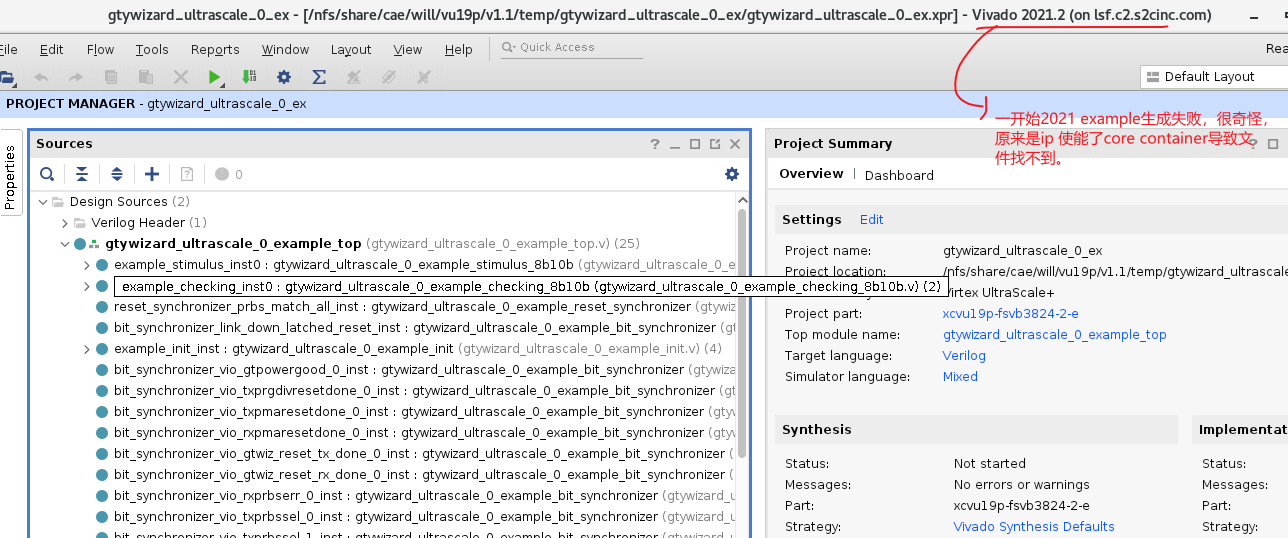The height and width of the screenshot is (538, 1288).
Task: Click the Redo arrow in toolbar
Action: [x=76, y=77]
